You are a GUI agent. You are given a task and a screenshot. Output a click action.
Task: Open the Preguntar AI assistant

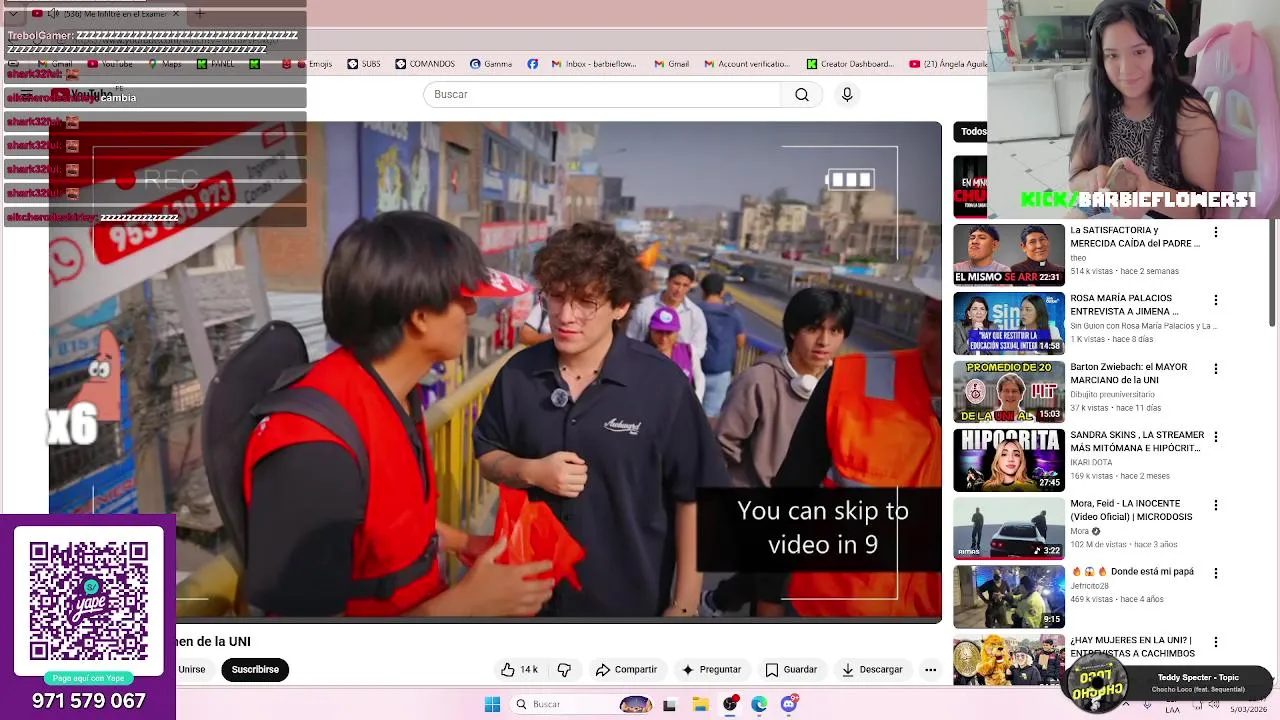tap(711, 670)
